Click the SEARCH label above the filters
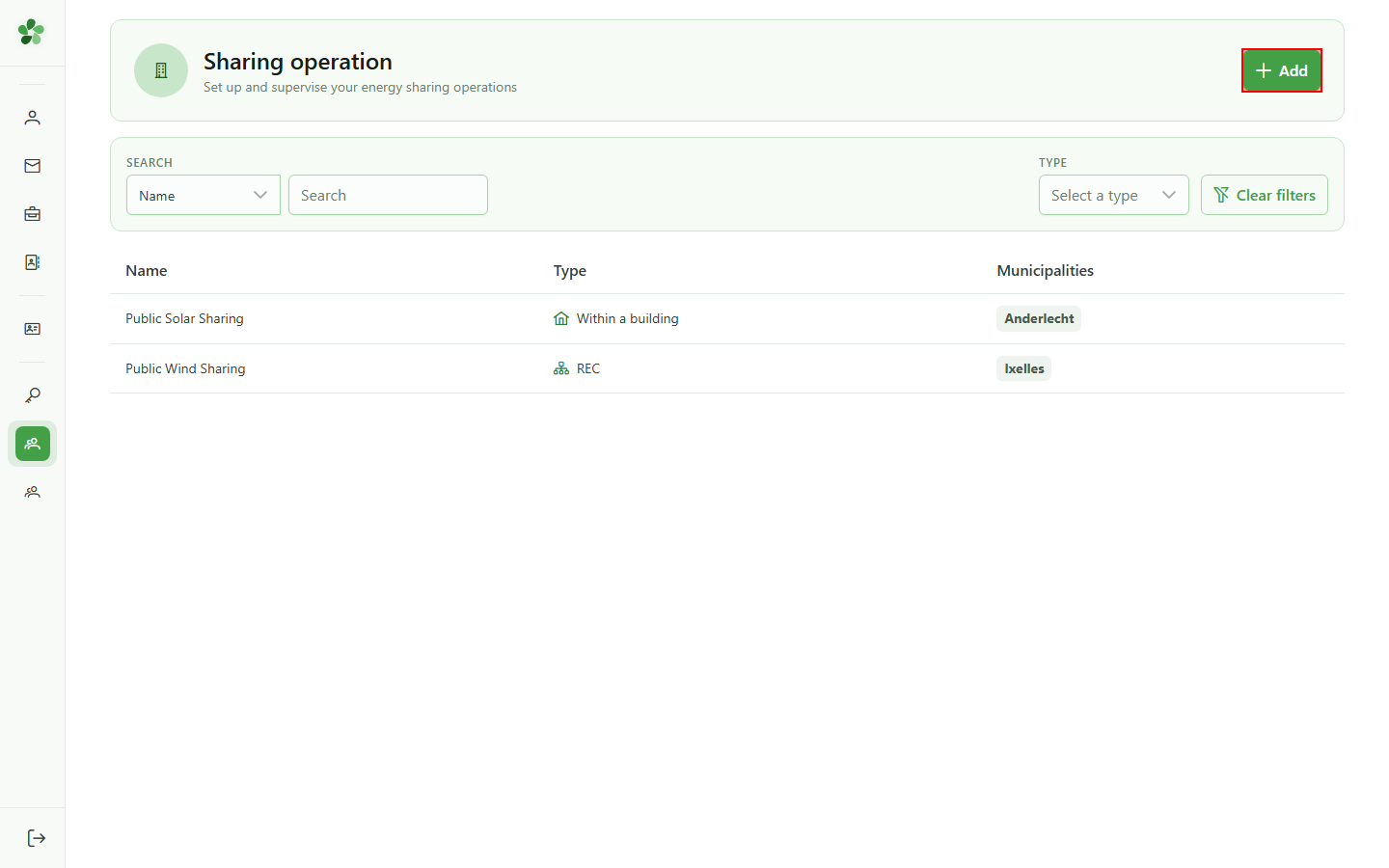The height and width of the screenshot is (868, 1389). (x=150, y=163)
